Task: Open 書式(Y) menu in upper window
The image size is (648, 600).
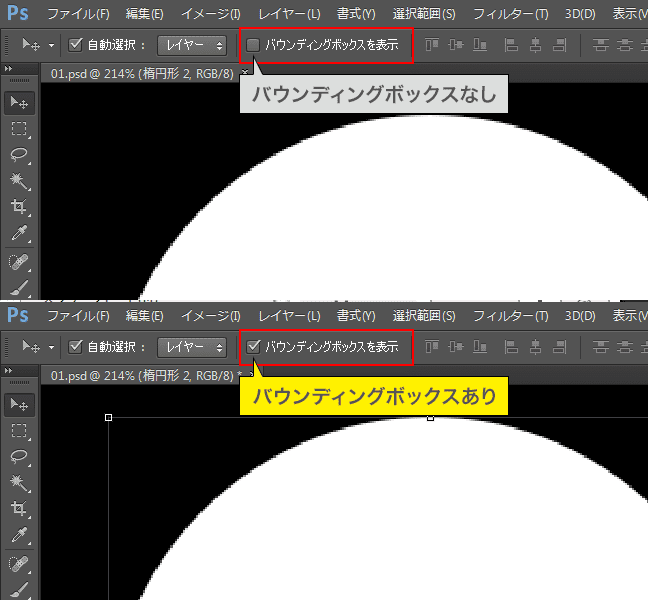Action: 356,14
